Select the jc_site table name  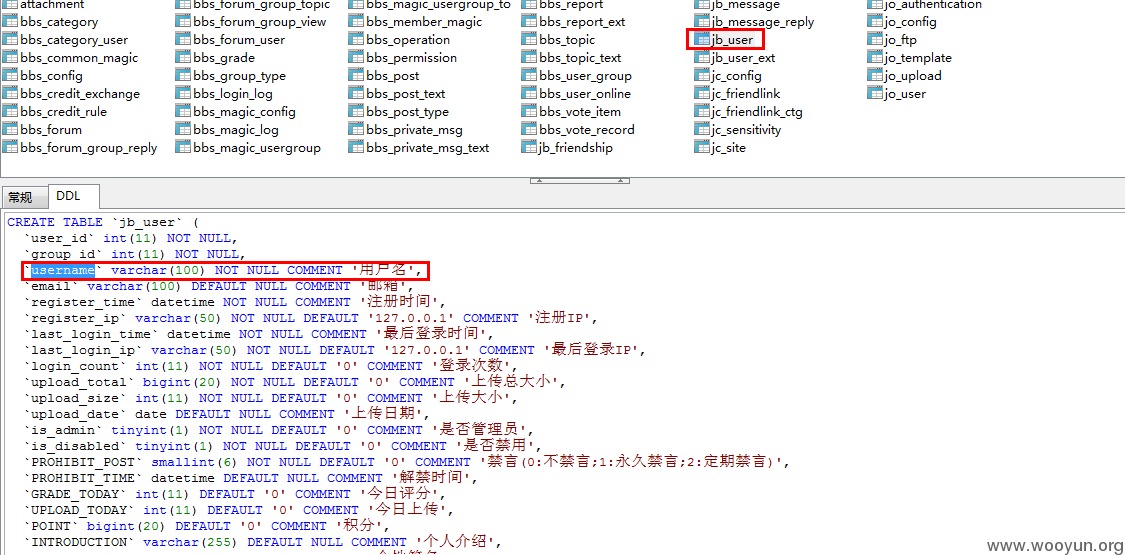(x=729, y=148)
